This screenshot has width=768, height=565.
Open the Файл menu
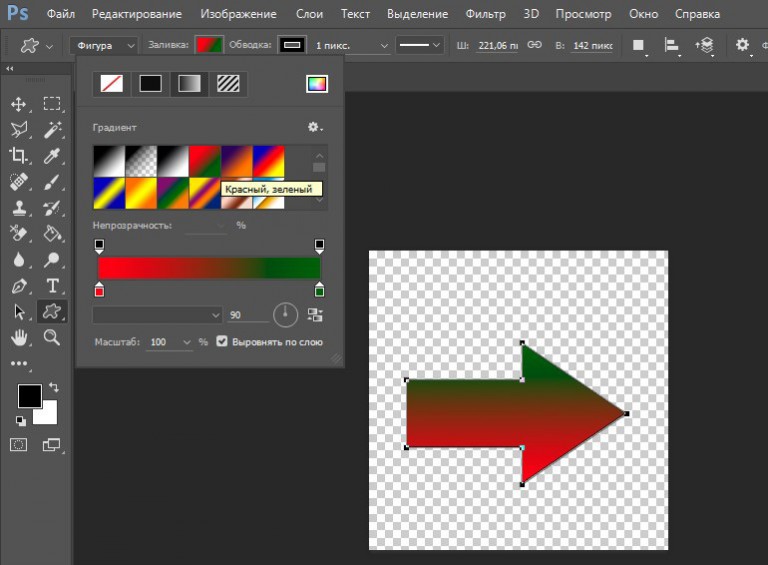(61, 14)
